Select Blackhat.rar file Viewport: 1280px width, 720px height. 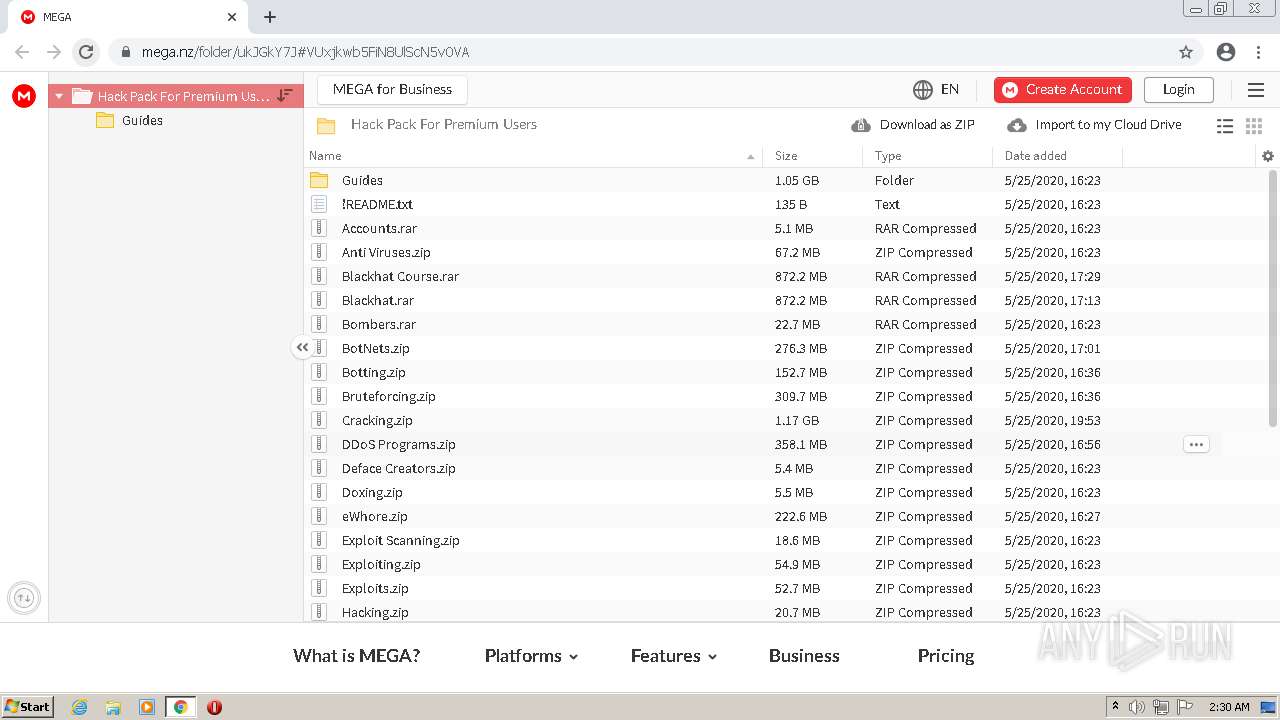378,301
